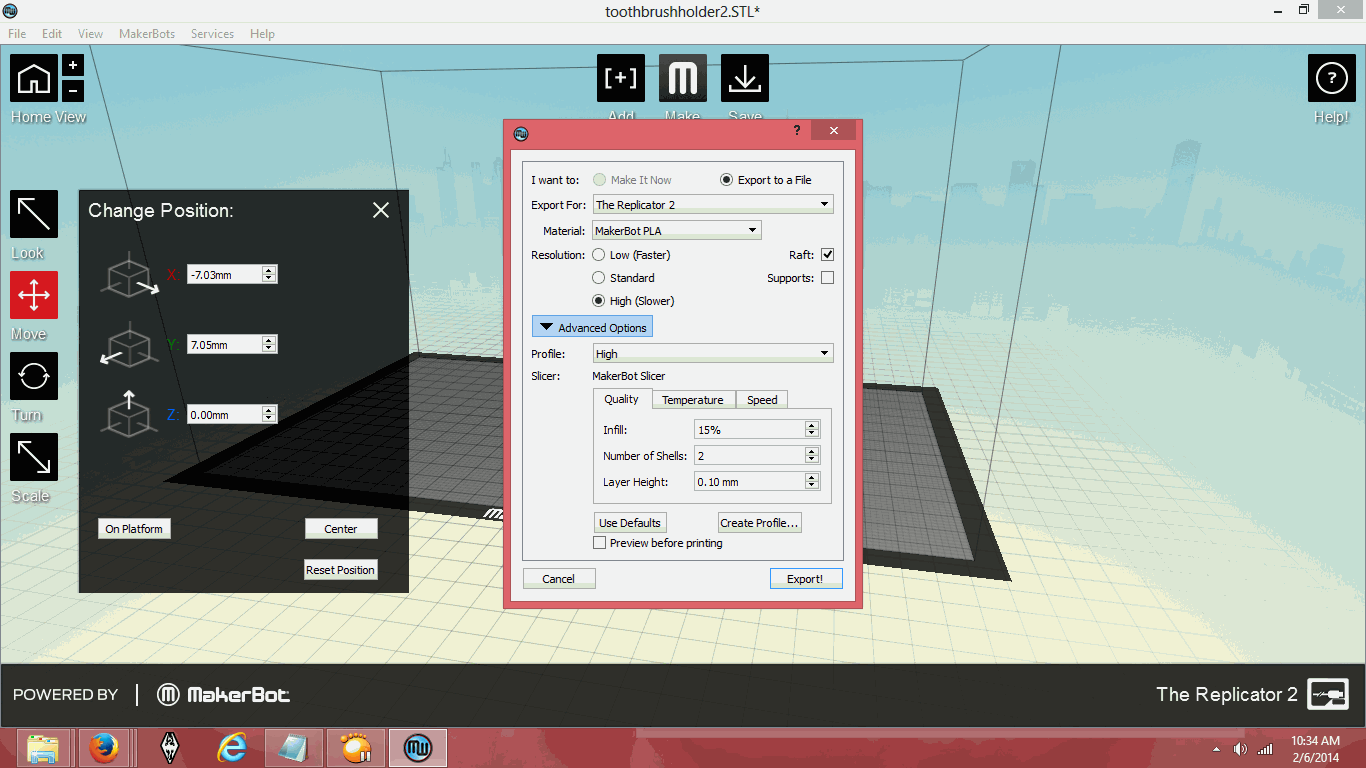Click the Y position stepper arrows
Image resolution: width=1366 pixels, height=768 pixels.
pos(269,344)
